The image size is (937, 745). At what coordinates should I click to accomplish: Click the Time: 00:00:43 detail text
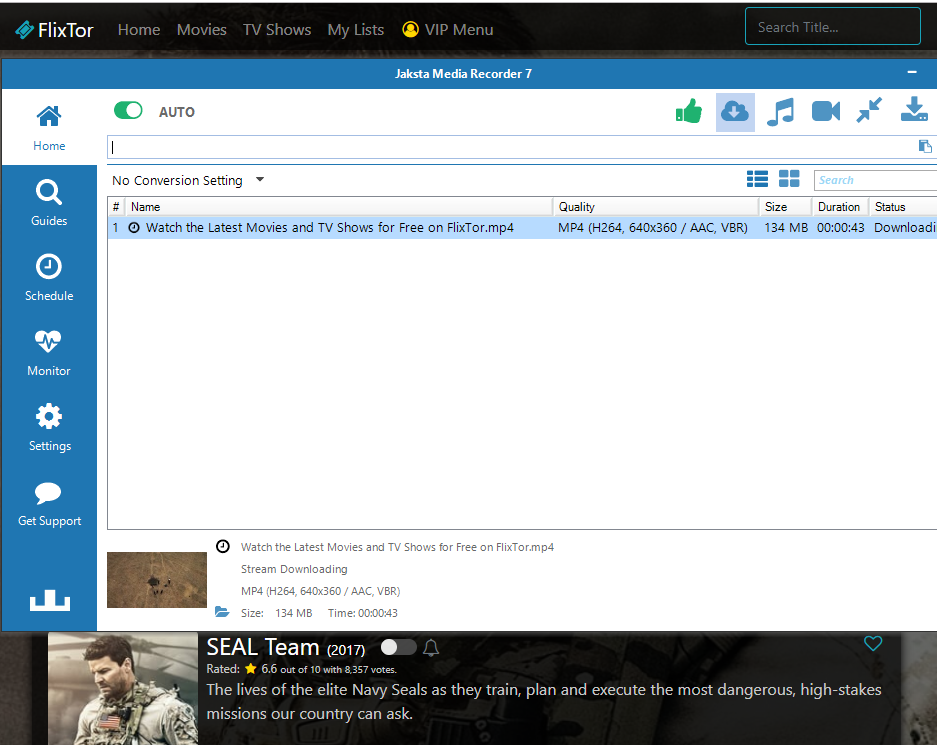[x=363, y=613]
